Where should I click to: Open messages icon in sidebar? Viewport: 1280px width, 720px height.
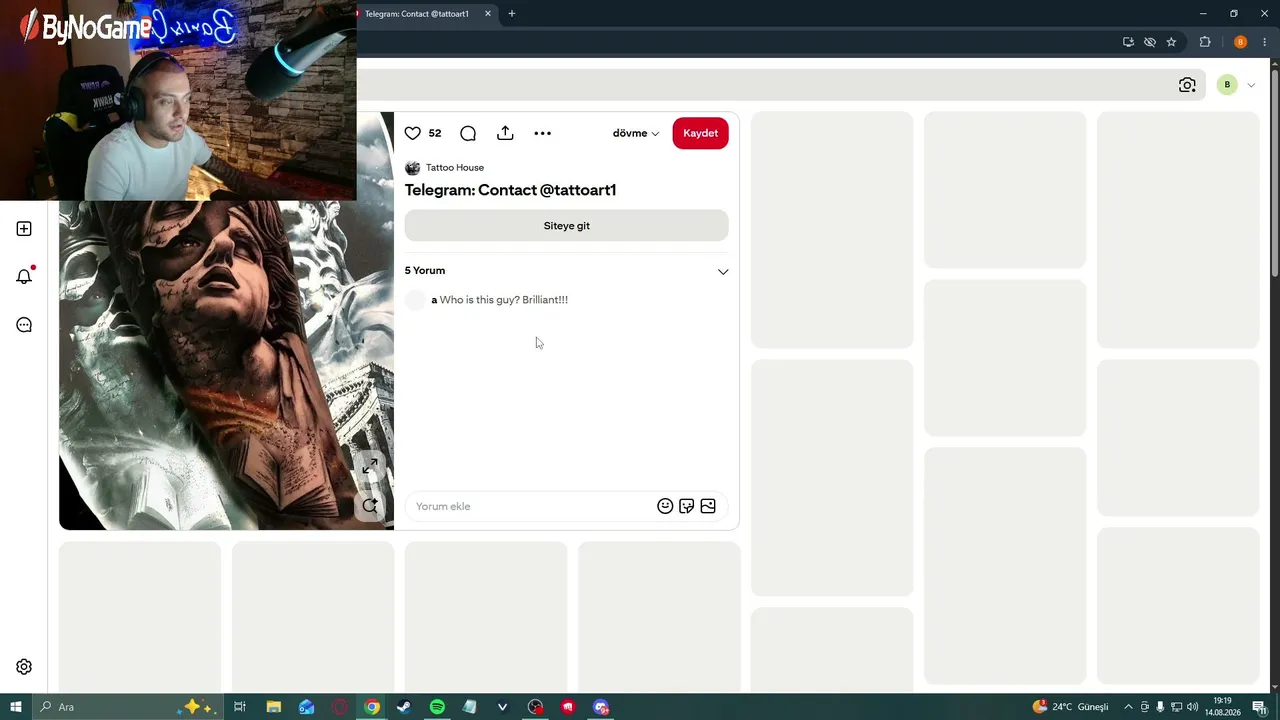pyautogui.click(x=24, y=325)
